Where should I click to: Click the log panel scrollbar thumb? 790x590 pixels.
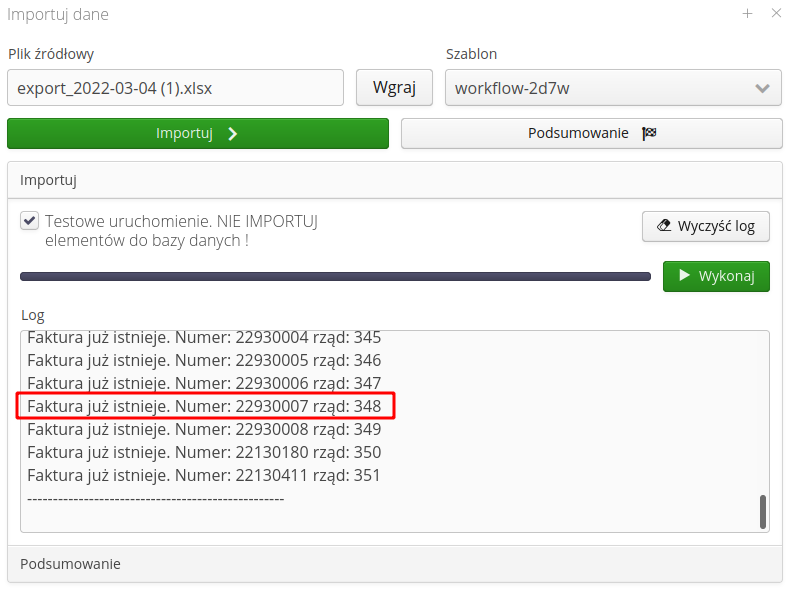click(763, 511)
